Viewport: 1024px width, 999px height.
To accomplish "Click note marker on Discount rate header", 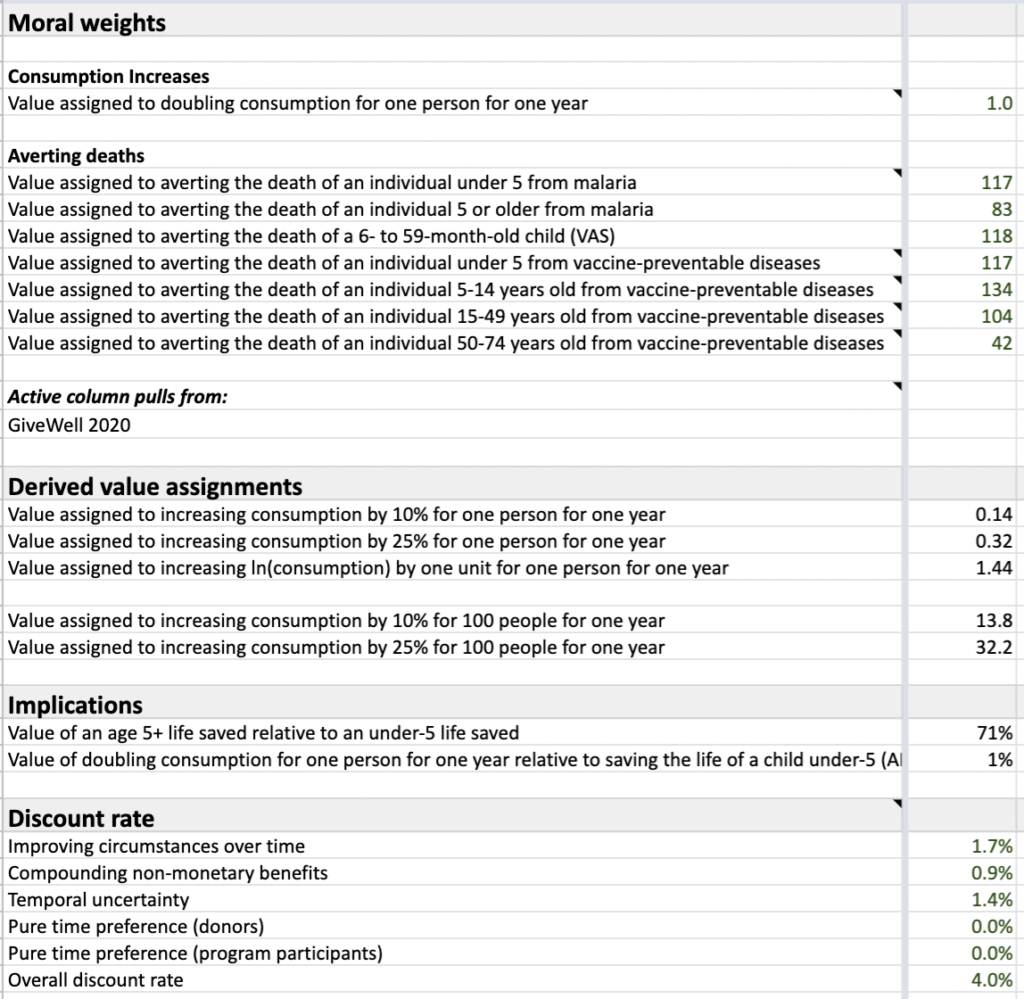I will (897, 803).
